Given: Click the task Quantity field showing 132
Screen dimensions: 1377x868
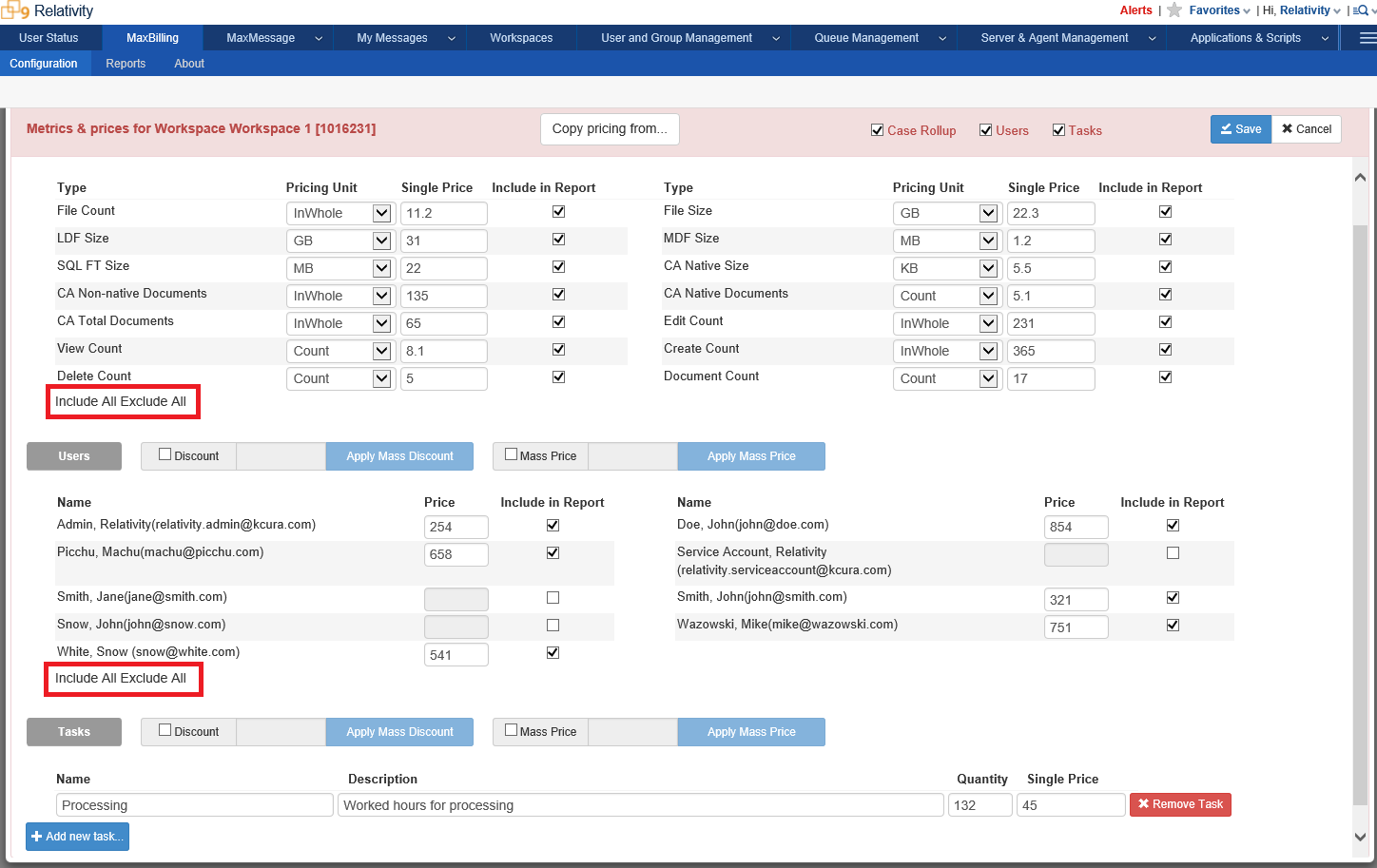Looking at the screenshot, I should [x=980, y=805].
